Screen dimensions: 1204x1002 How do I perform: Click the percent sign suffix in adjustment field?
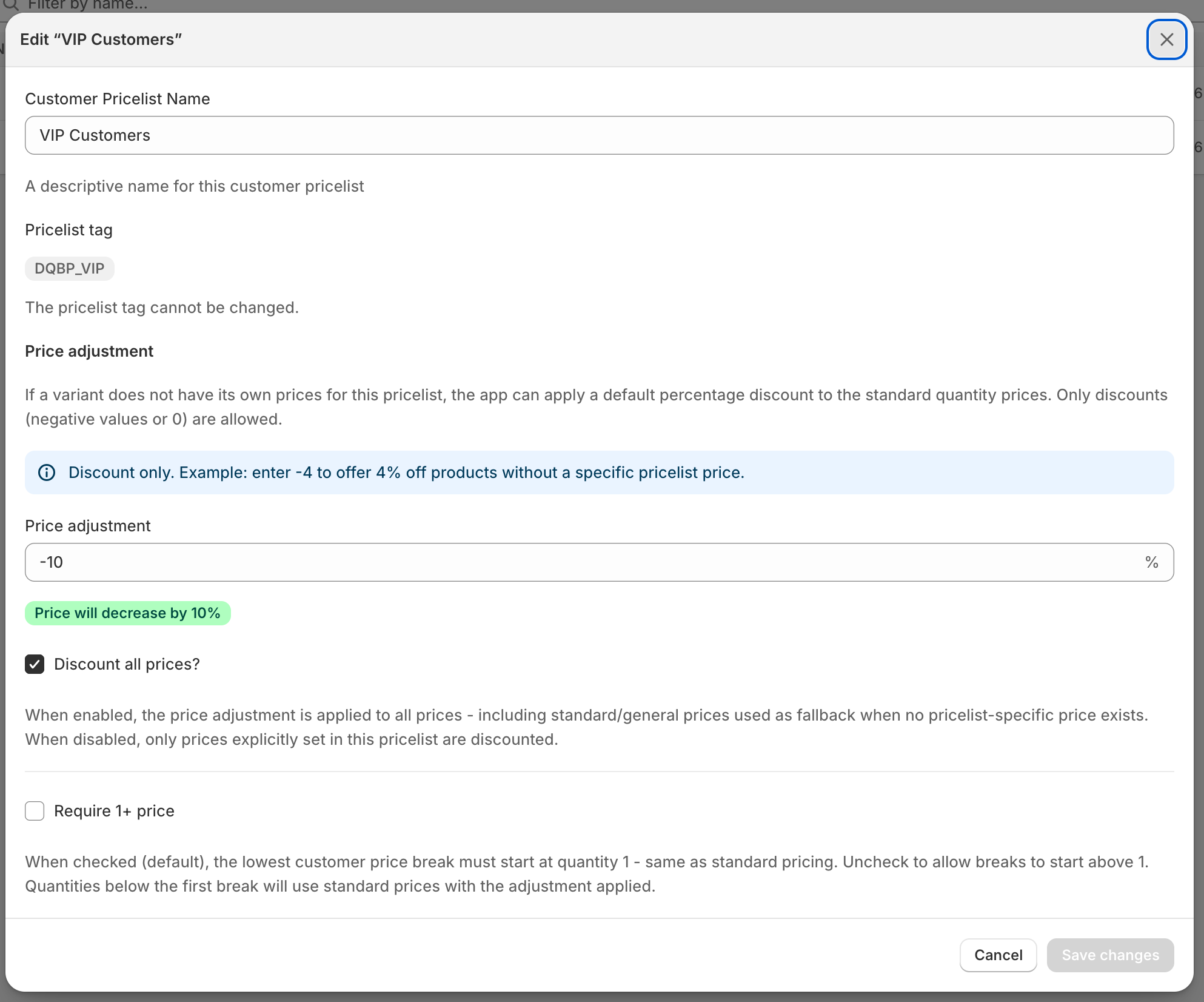pyautogui.click(x=1152, y=562)
